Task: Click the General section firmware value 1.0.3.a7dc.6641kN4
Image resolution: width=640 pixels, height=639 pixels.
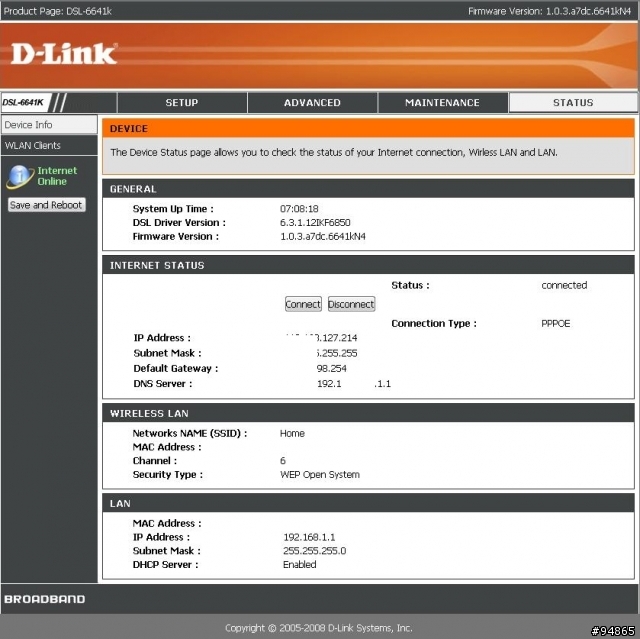Action: 322,236
